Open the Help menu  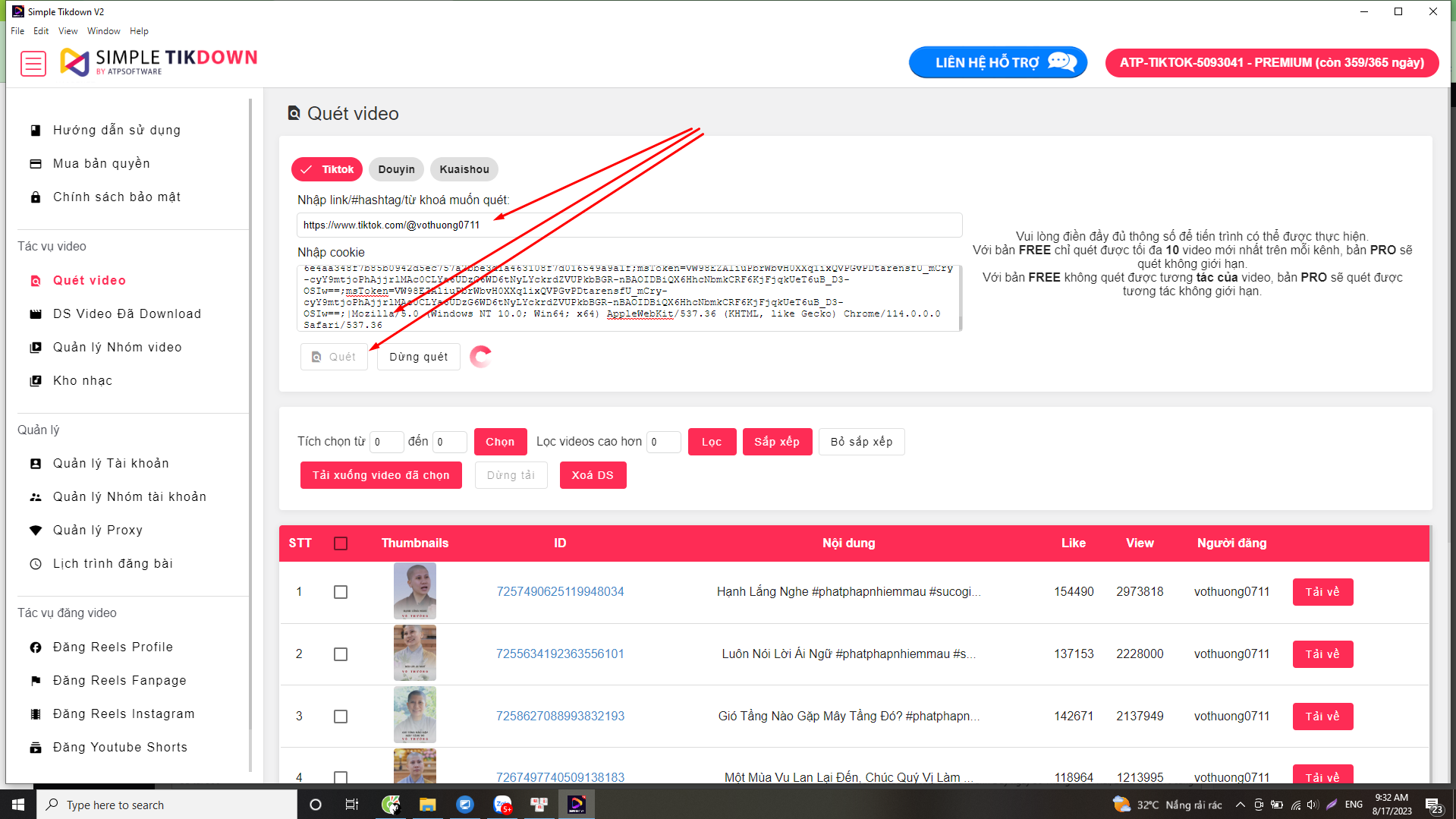(x=139, y=31)
